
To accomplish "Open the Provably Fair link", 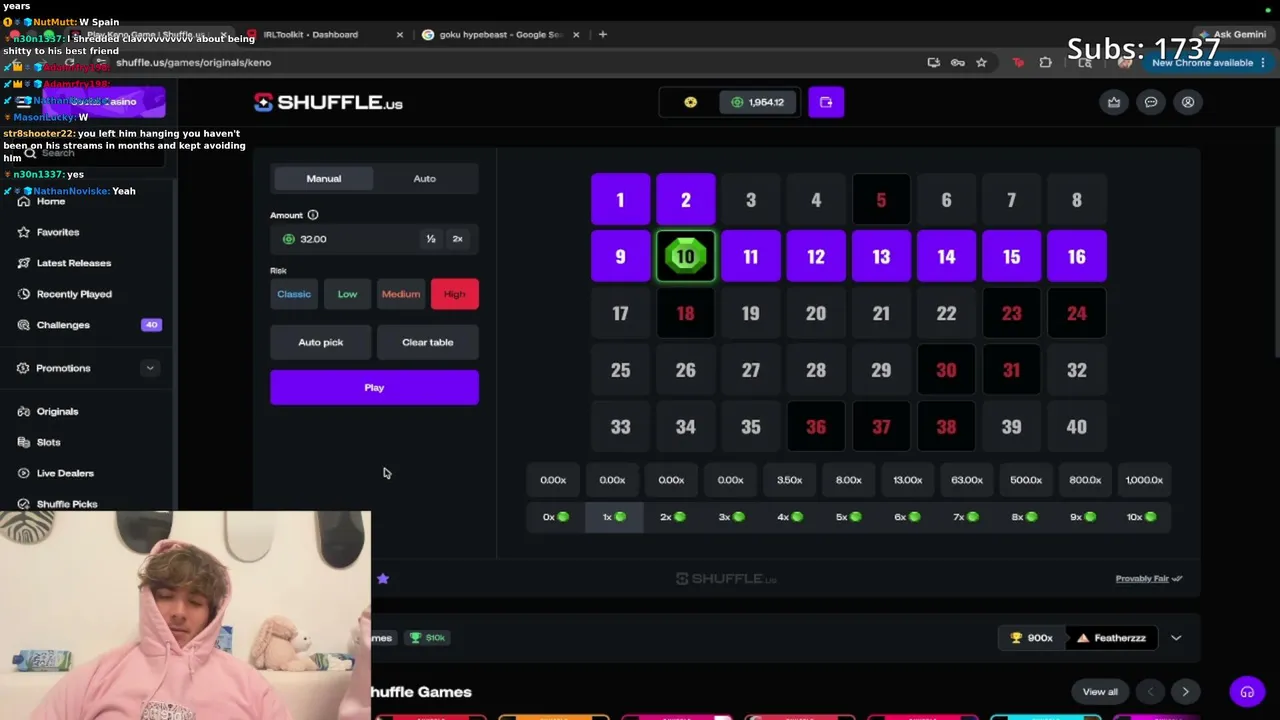I will tap(1149, 579).
